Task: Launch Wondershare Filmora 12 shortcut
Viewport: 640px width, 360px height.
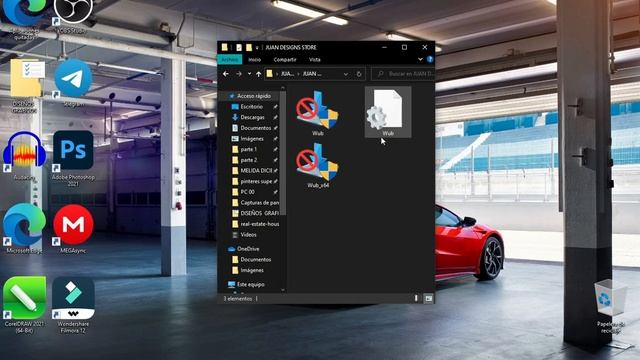Action: click(x=73, y=304)
